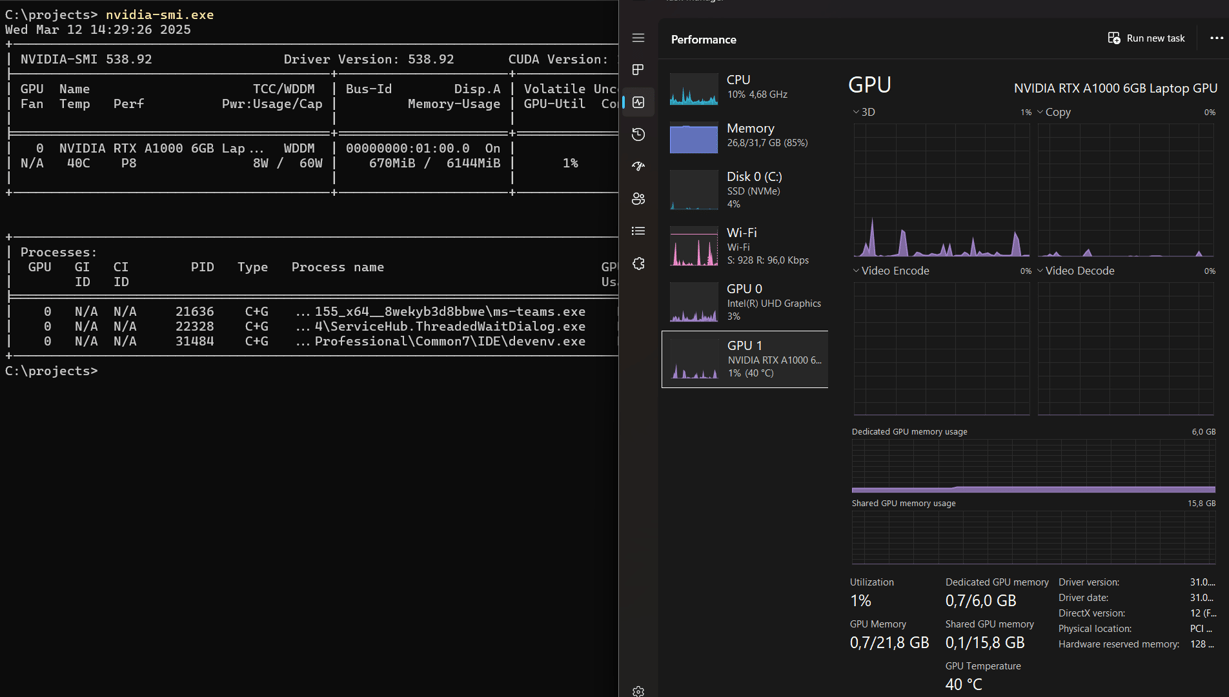Click the NVIDIA-SMI 538.92 header in terminal
This screenshot has width=1229, height=697.
86,59
